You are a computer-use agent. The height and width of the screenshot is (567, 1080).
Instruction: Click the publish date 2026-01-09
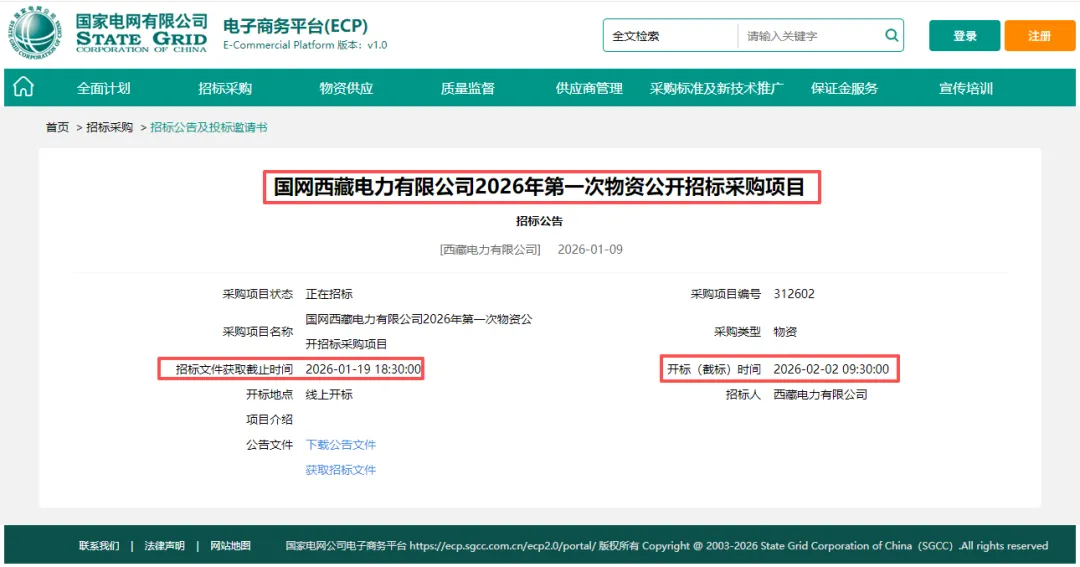590,249
